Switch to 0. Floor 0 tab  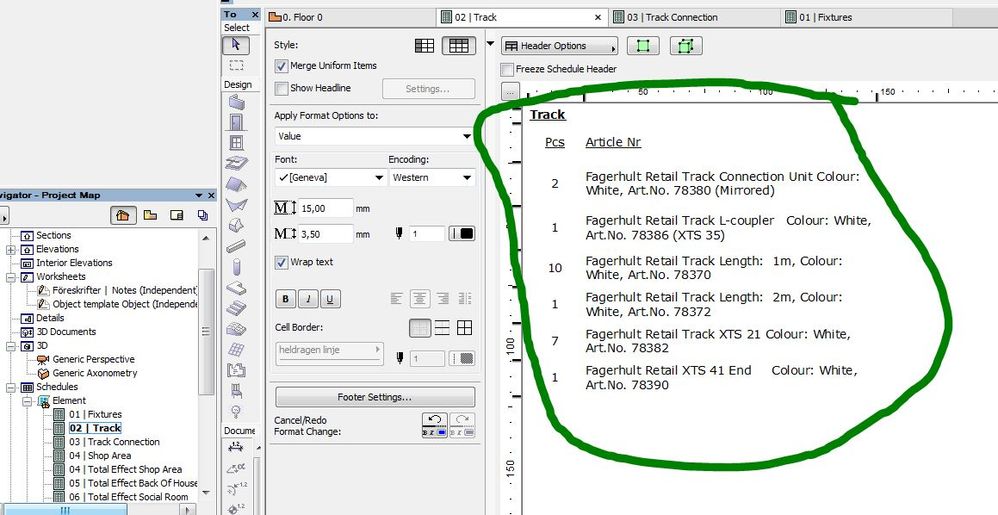350,18
